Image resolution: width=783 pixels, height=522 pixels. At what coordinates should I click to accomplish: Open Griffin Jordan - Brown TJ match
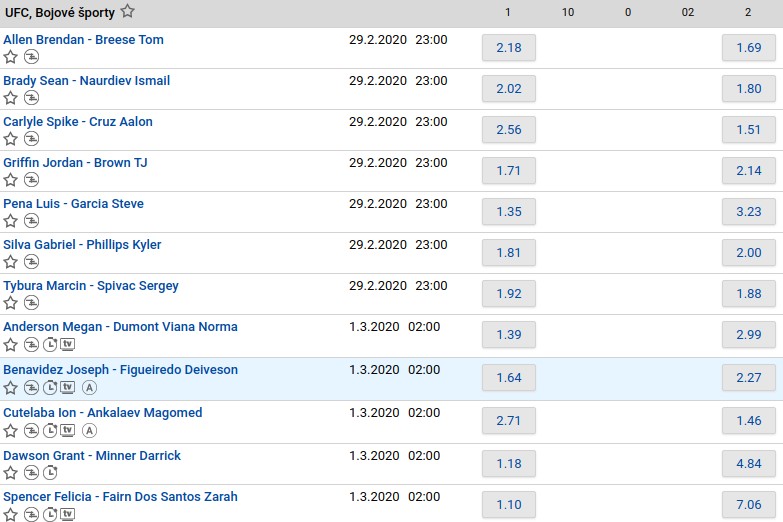coord(75,162)
